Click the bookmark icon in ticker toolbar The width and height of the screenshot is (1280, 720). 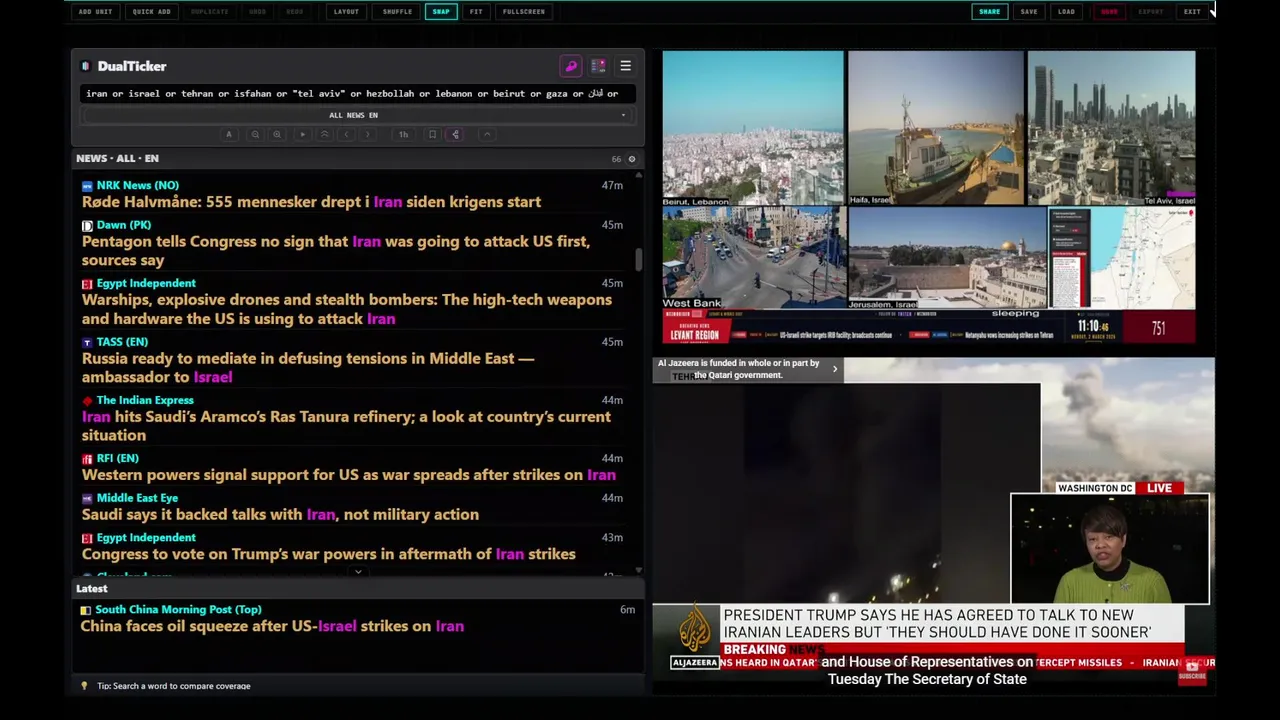click(x=432, y=134)
